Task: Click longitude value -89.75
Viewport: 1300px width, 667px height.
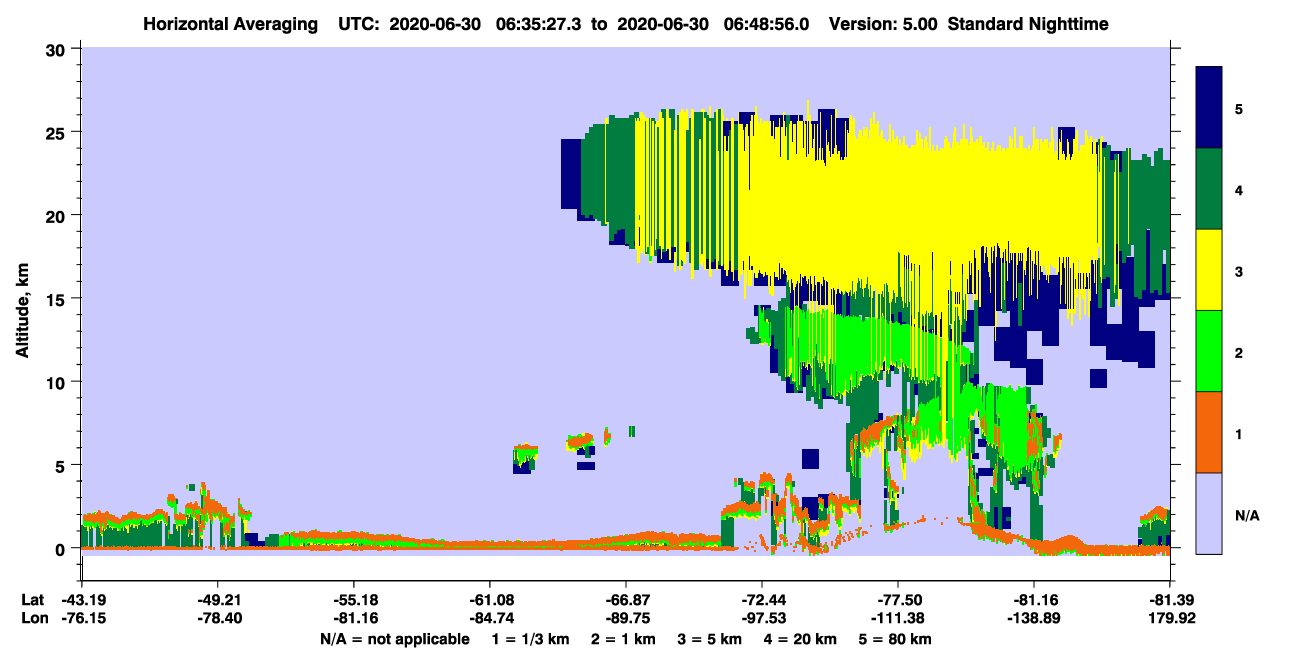Action: [626, 619]
